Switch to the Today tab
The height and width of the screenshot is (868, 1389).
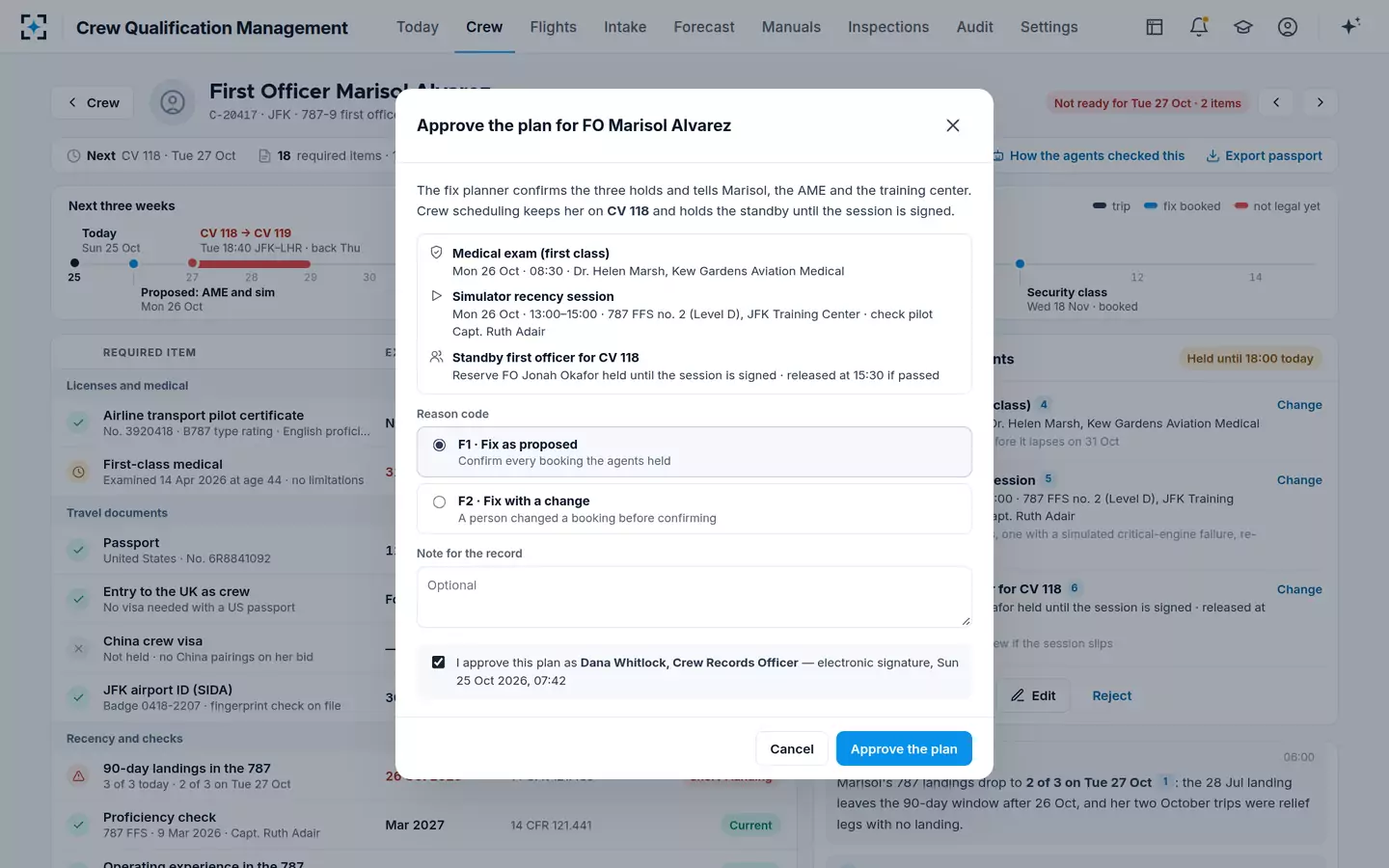[x=418, y=27]
